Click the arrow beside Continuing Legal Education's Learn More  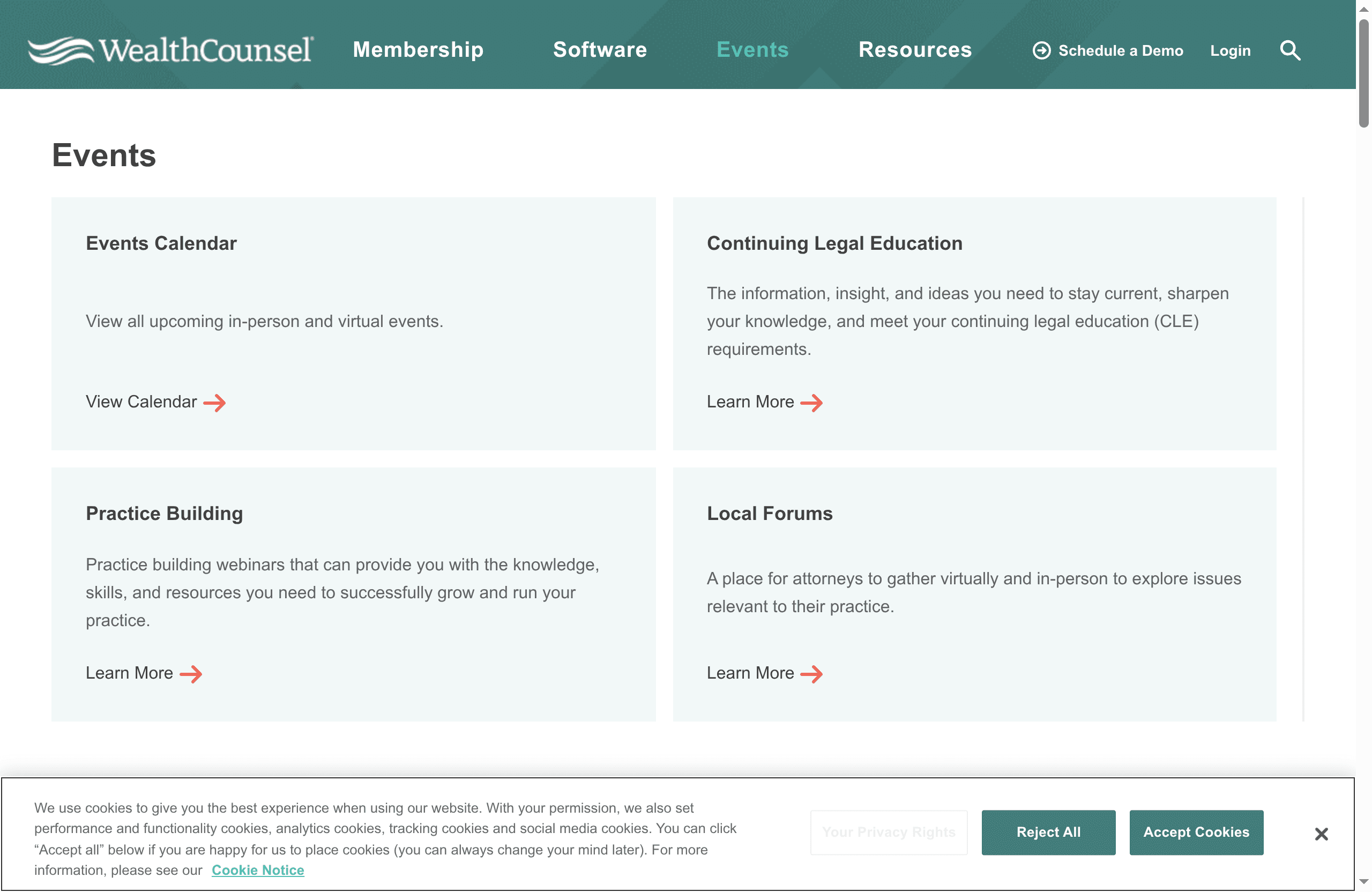(813, 403)
